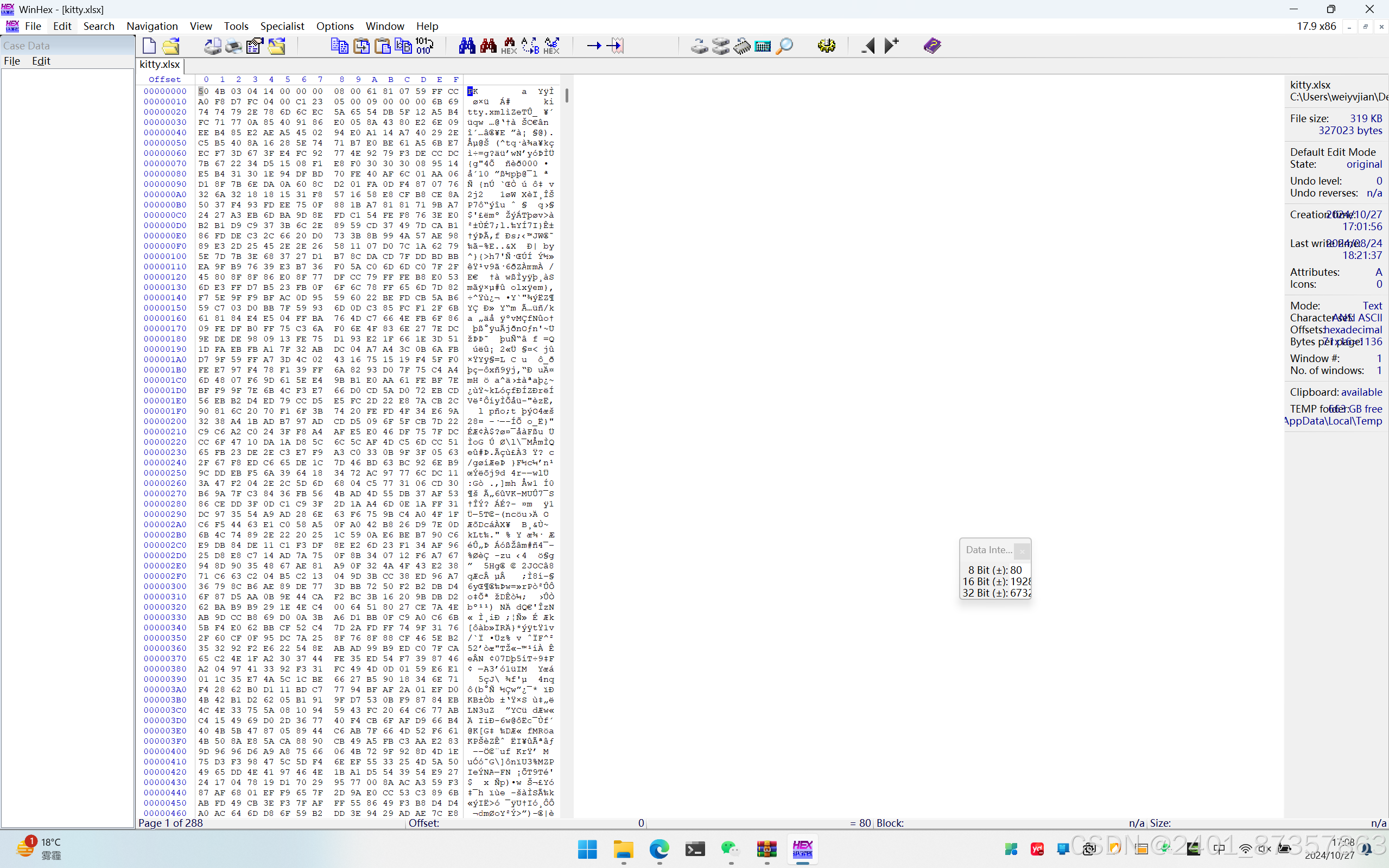Open the Case Data File menu

click(12, 61)
